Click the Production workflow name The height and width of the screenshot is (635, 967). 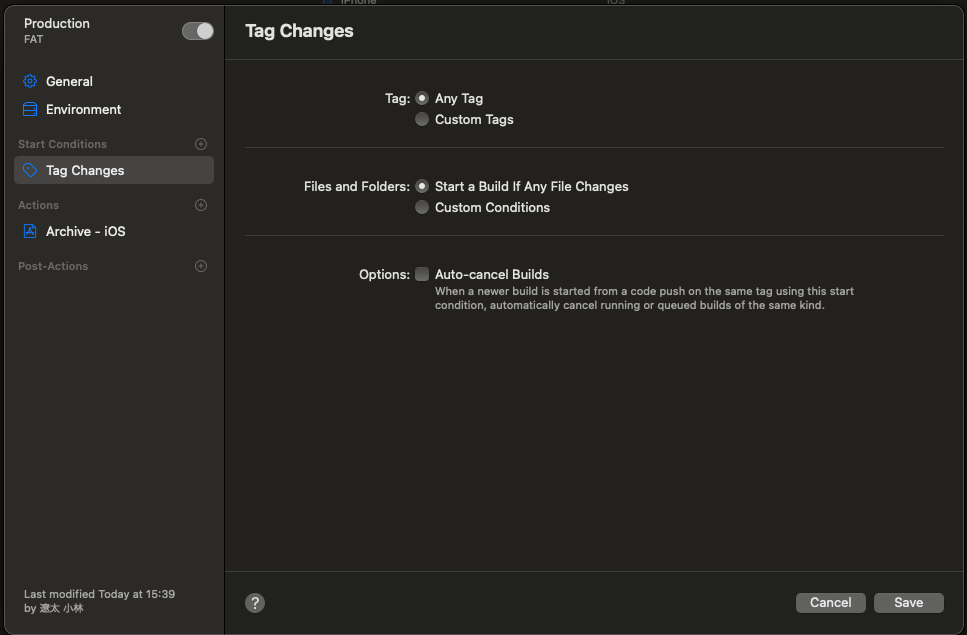(x=57, y=23)
